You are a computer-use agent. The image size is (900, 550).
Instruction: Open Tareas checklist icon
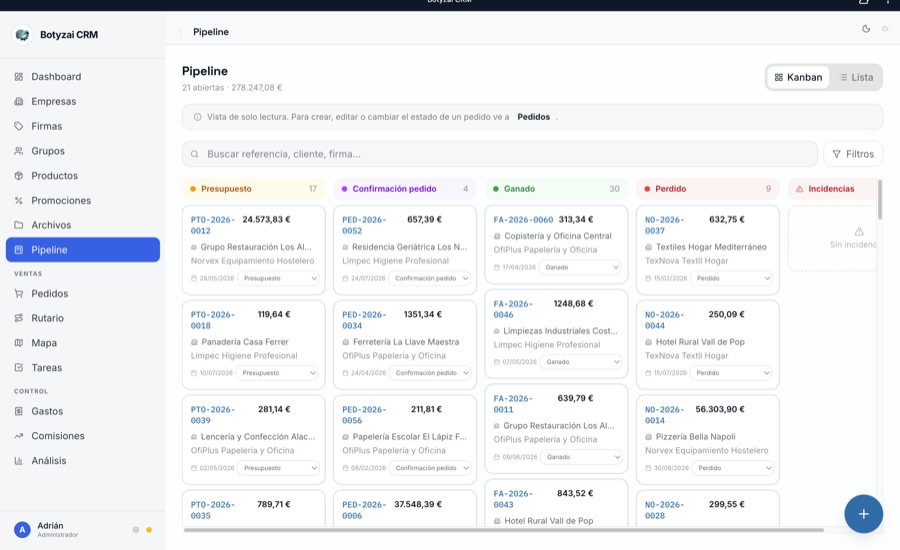(18, 367)
